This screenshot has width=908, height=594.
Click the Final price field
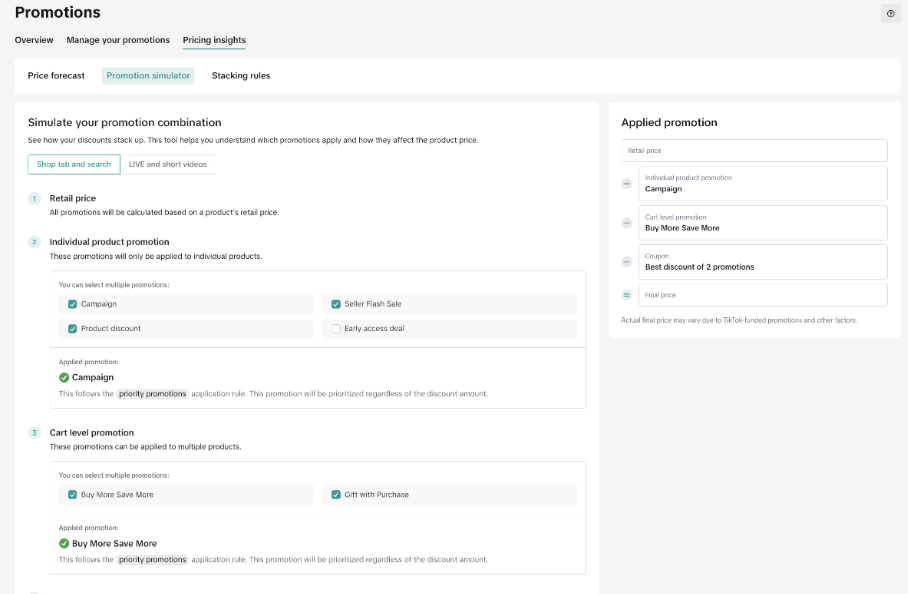click(762, 295)
